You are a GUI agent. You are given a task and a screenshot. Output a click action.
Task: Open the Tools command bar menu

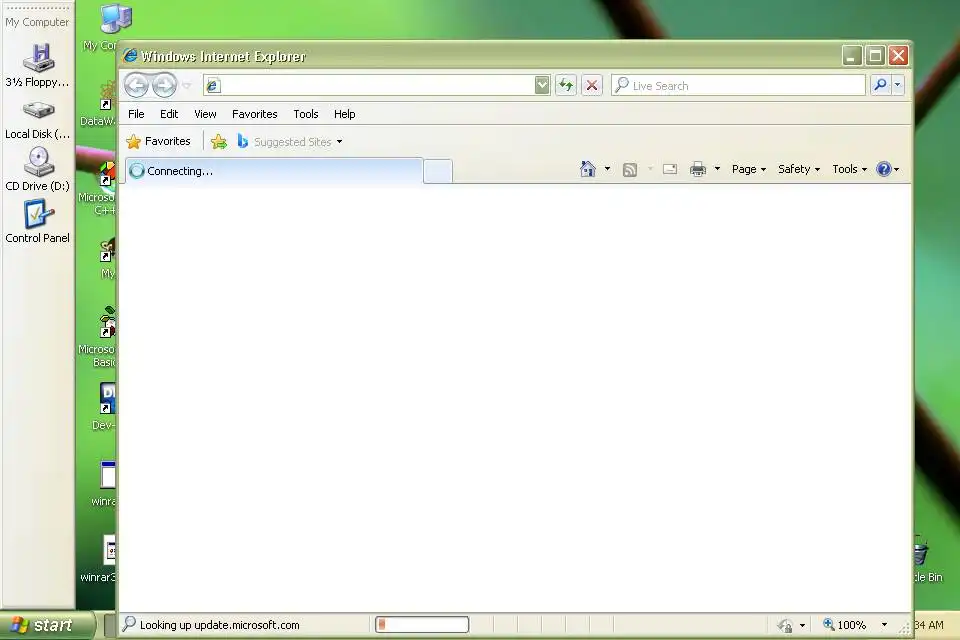849,169
